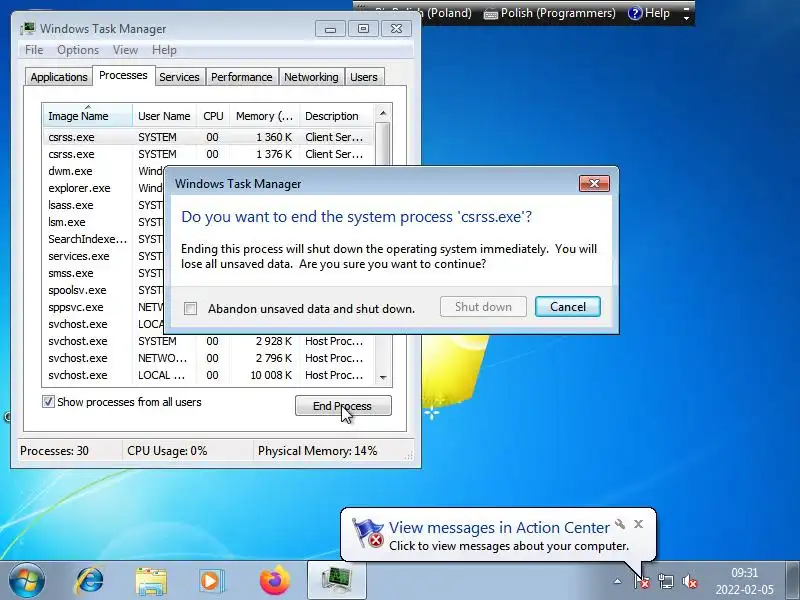Close the csrss.exe confirmation dialog
The height and width of the screenshot is (600, 800).
(x=594, y=184)
